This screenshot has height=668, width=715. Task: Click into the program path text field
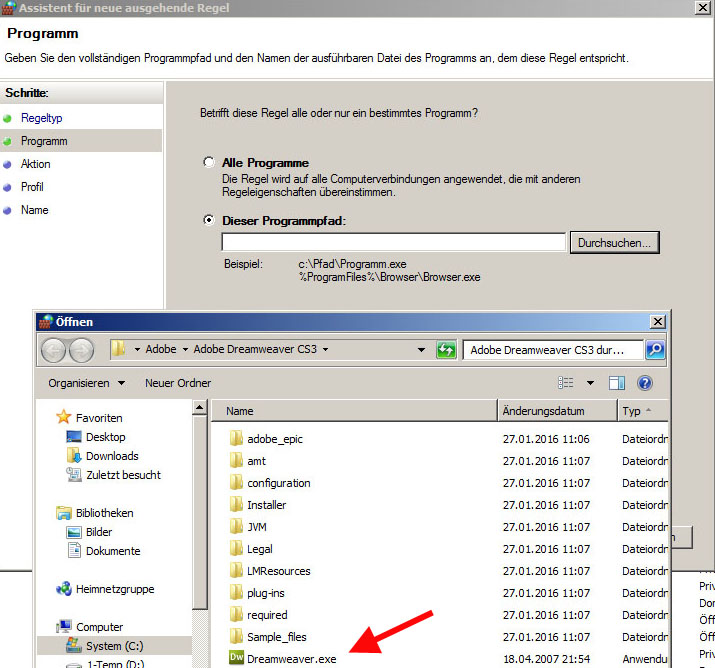394,242
